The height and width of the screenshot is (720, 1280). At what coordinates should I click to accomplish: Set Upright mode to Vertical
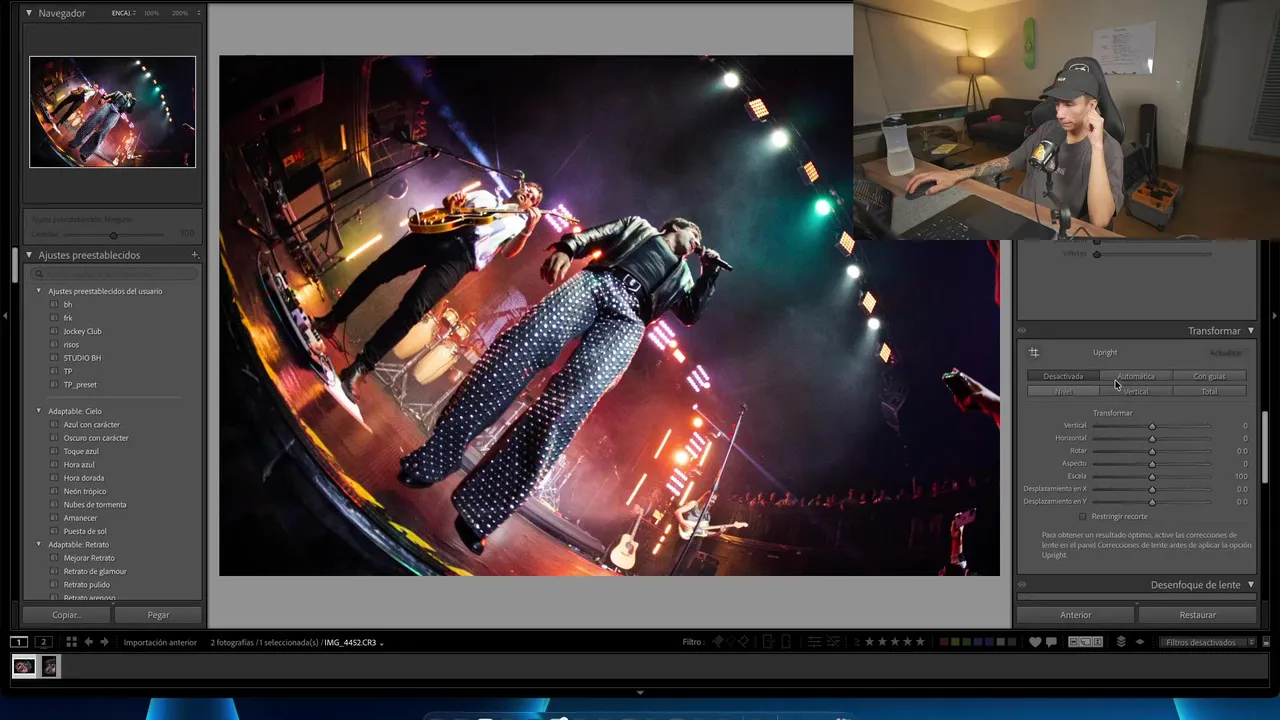coord(1136,391)
